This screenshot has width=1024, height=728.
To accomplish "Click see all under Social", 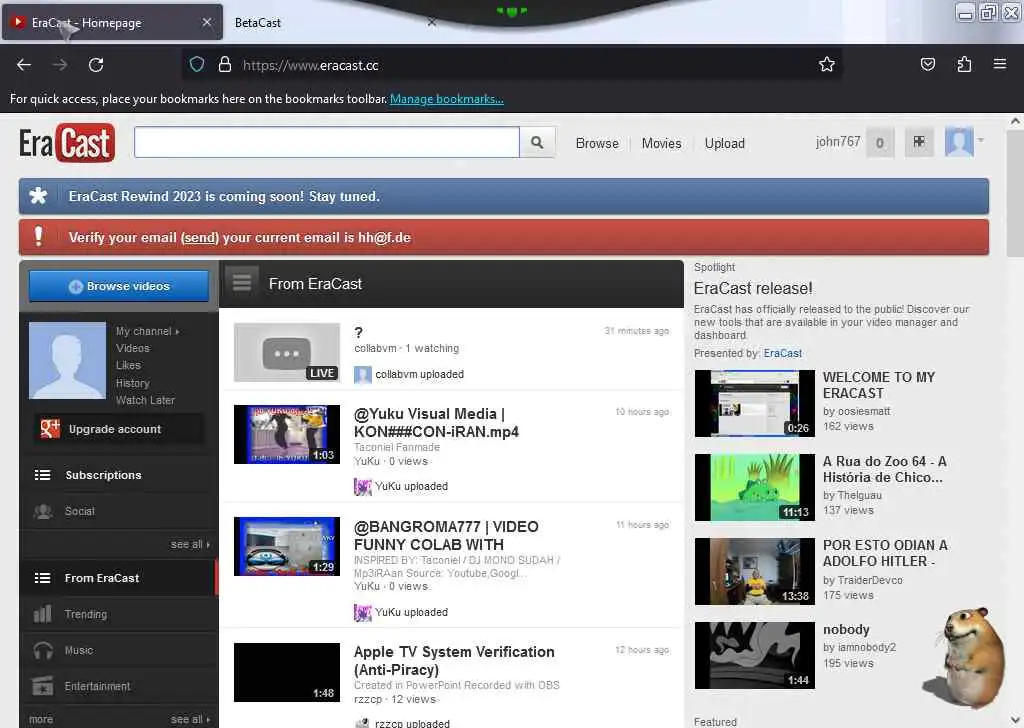I will tap(190, 544).
